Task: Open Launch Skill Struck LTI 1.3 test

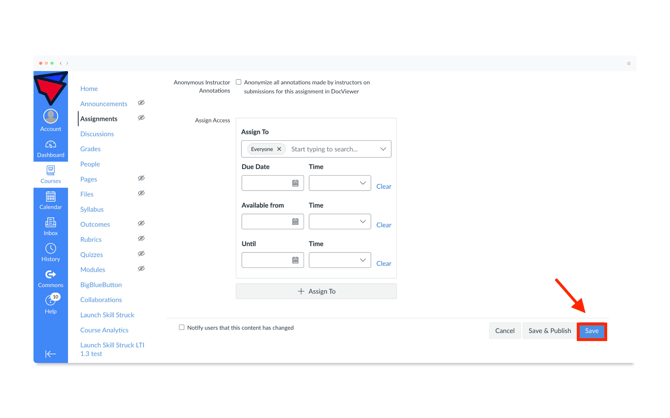Action: 112,349
